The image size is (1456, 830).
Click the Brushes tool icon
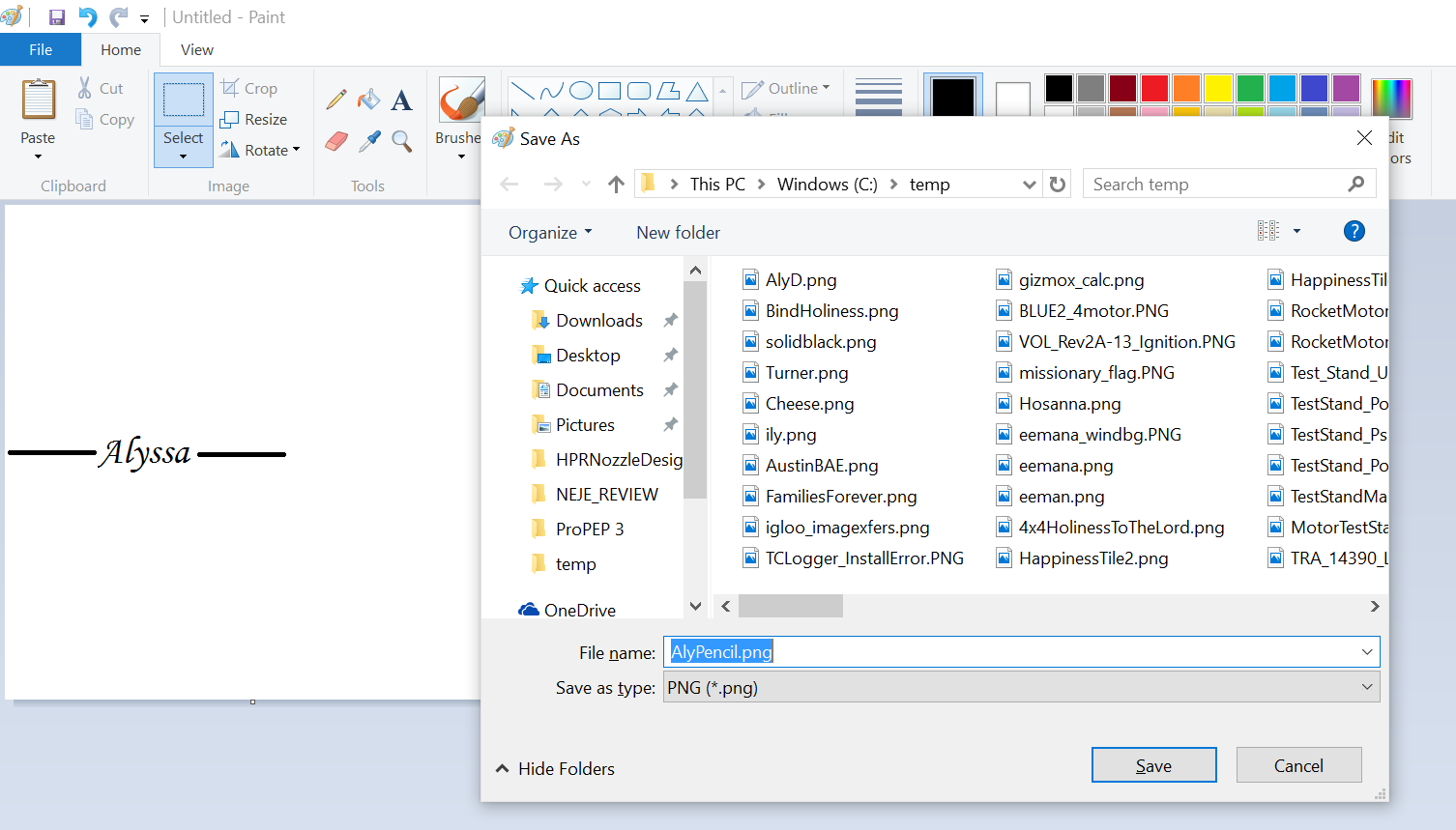461,100
